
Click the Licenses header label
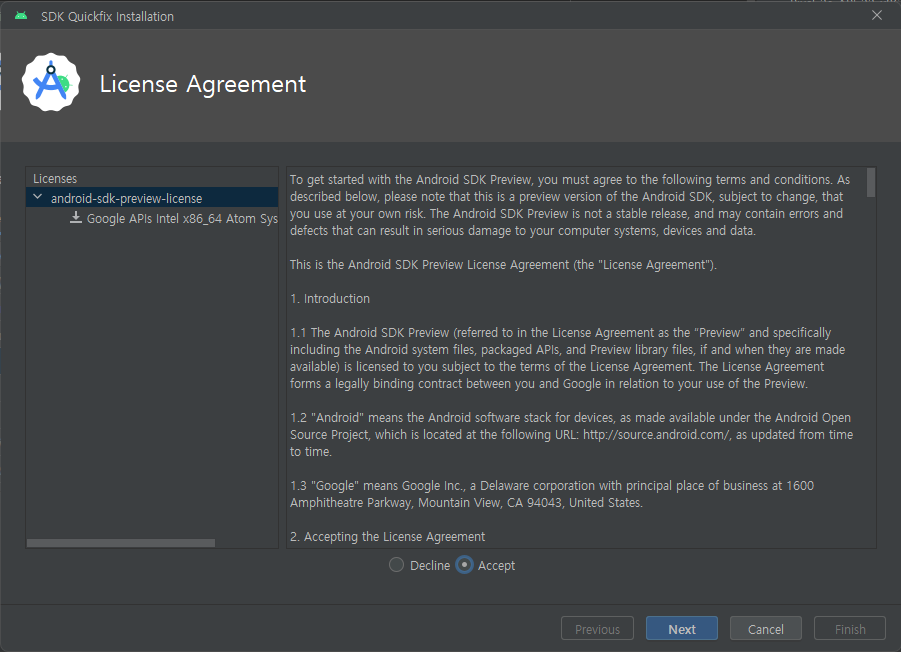click(55, 178)
